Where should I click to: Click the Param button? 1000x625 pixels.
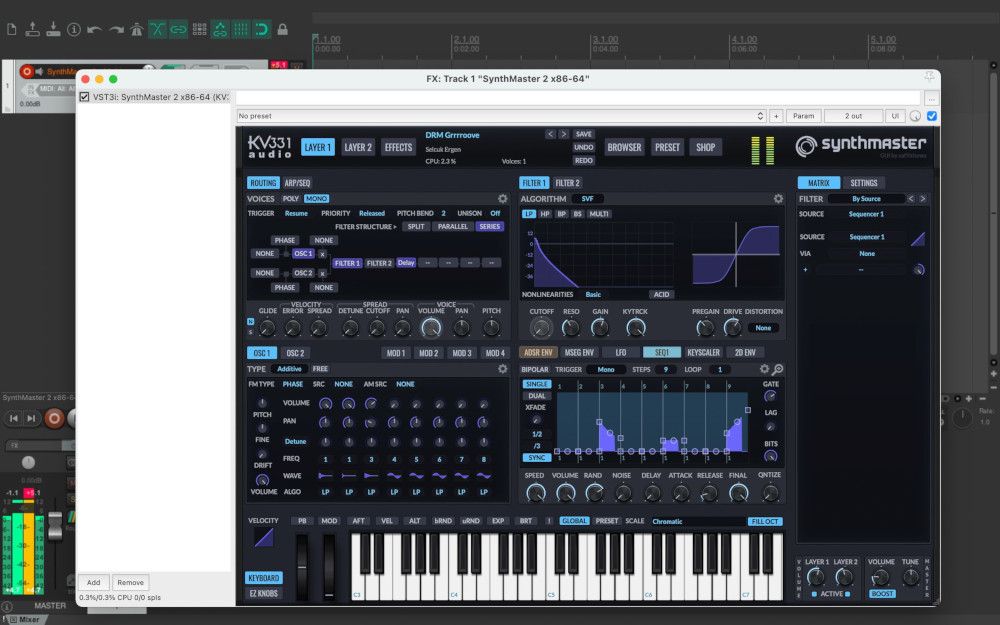[804, 116]
